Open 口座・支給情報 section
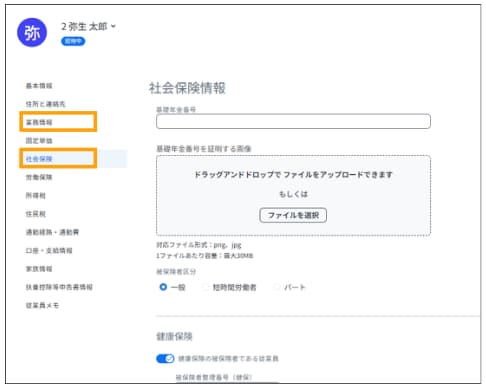The width and height of the screenshot is (486, 388). click(x=49, y=250)
